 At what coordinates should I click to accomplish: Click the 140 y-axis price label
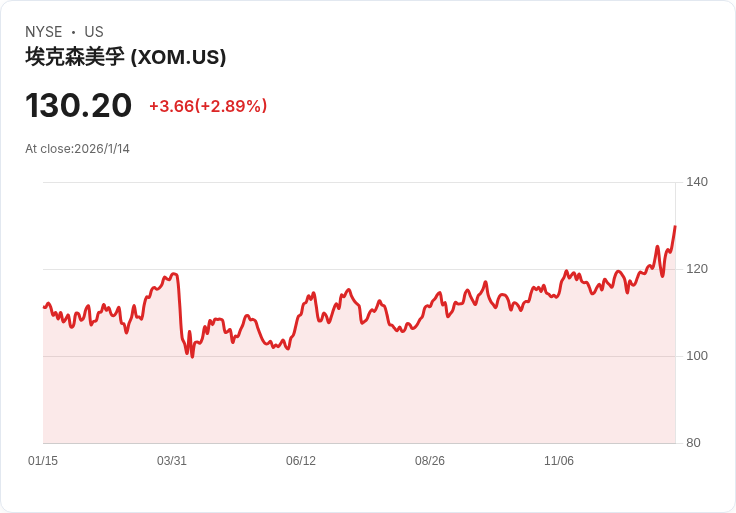pos(697,182)
